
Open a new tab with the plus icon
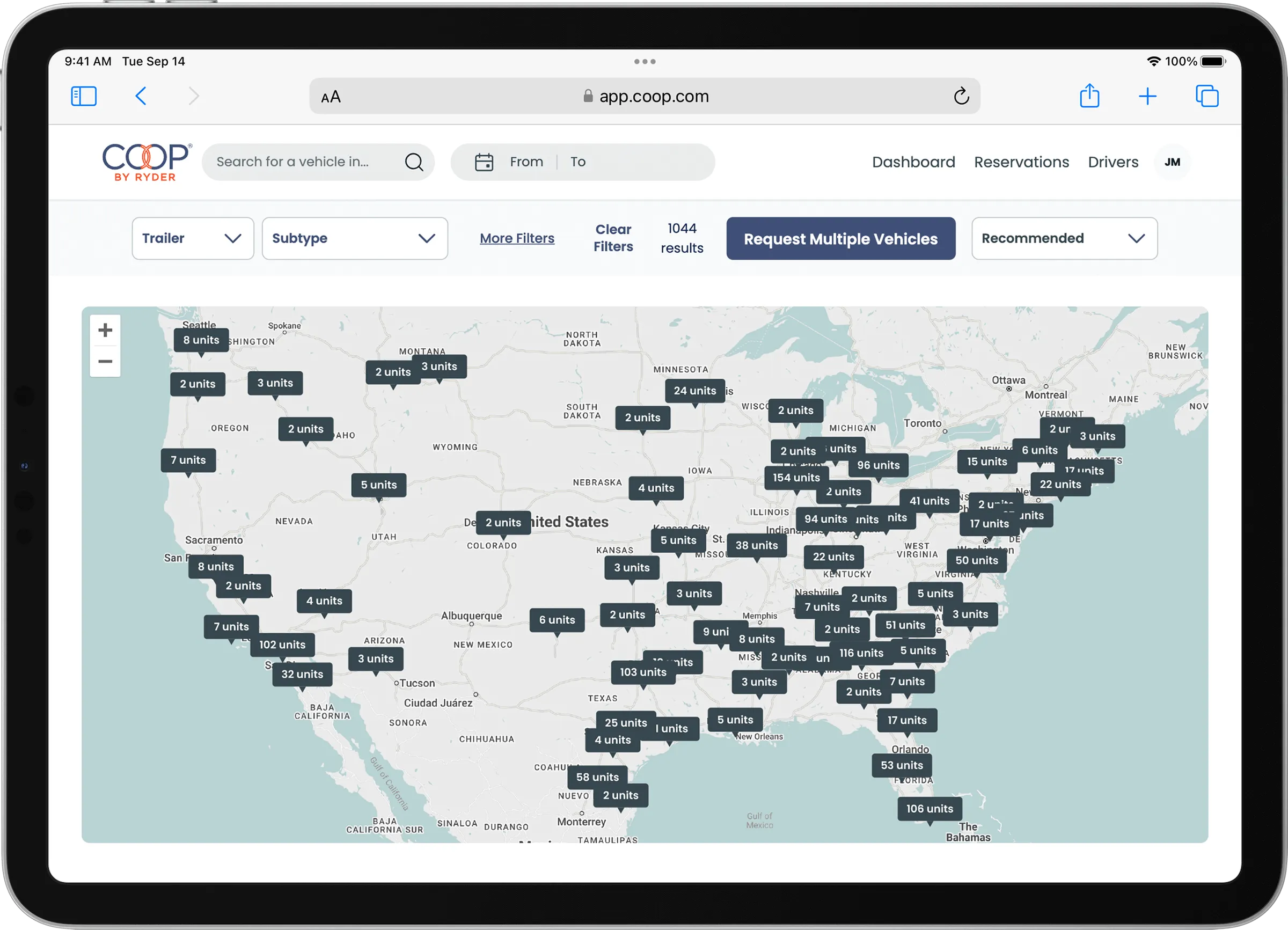pyautogui.click(x=1147, y=96)
